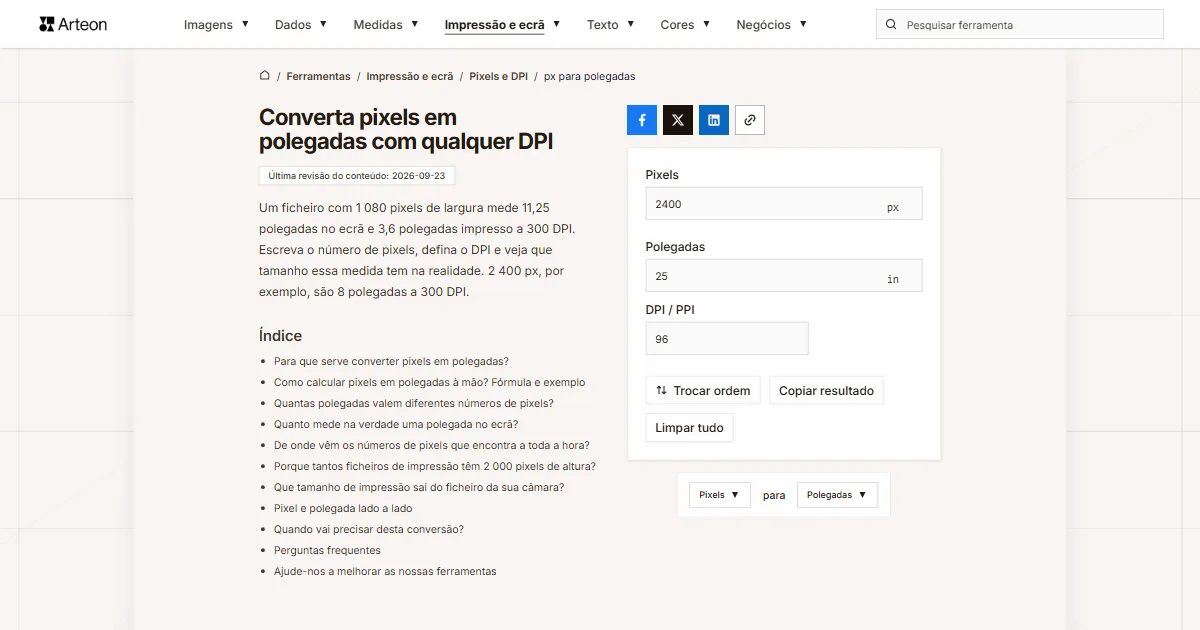Go to 'Porque tantos ficheiros de impressão' section
Screen dimensions: 1200x630
click(x=435, y=467)
